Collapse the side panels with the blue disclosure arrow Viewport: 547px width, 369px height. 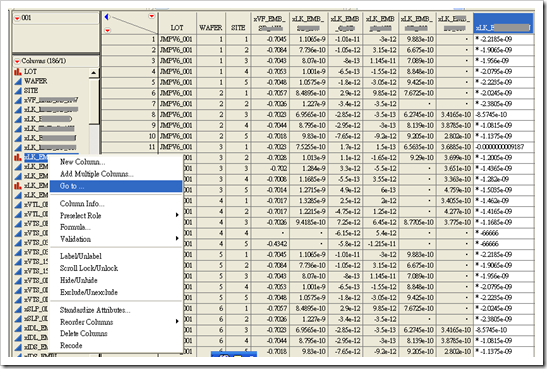[x=107, y=16]
